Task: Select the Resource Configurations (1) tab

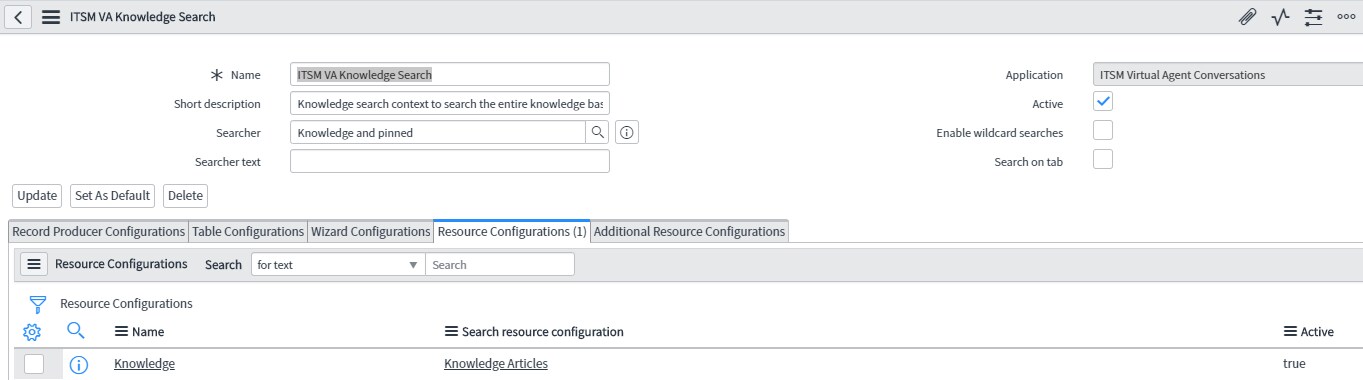Action: tap(512, 231)
